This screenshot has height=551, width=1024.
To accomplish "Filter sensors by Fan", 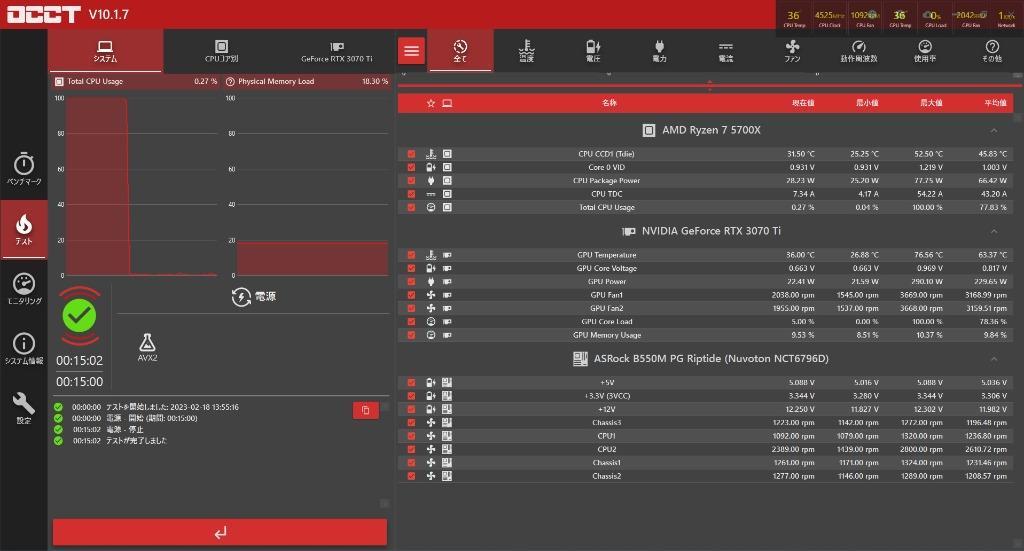I will coord(792,50).
